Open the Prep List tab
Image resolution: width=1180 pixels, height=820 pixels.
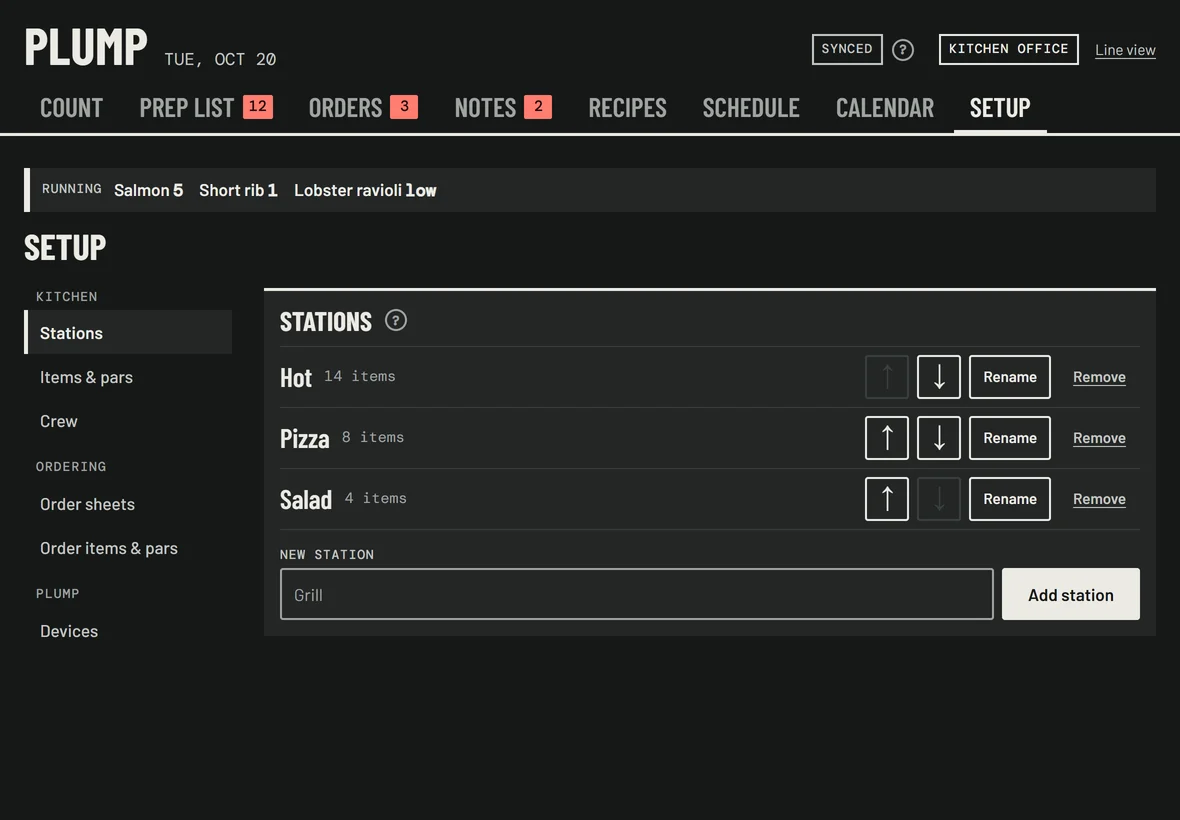click(x=205, y=108)
